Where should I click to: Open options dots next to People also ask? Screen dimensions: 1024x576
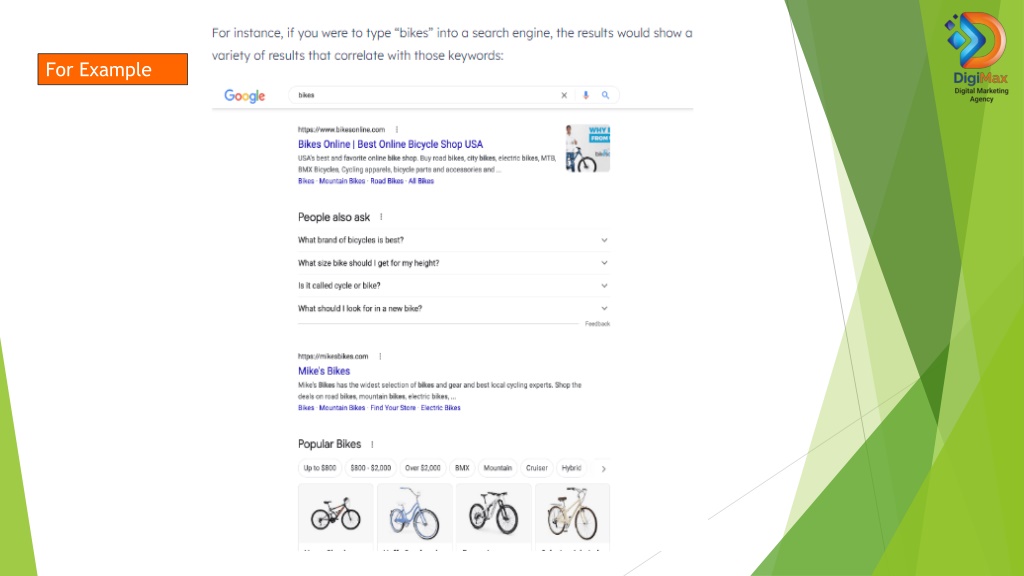tap(381, 217)
